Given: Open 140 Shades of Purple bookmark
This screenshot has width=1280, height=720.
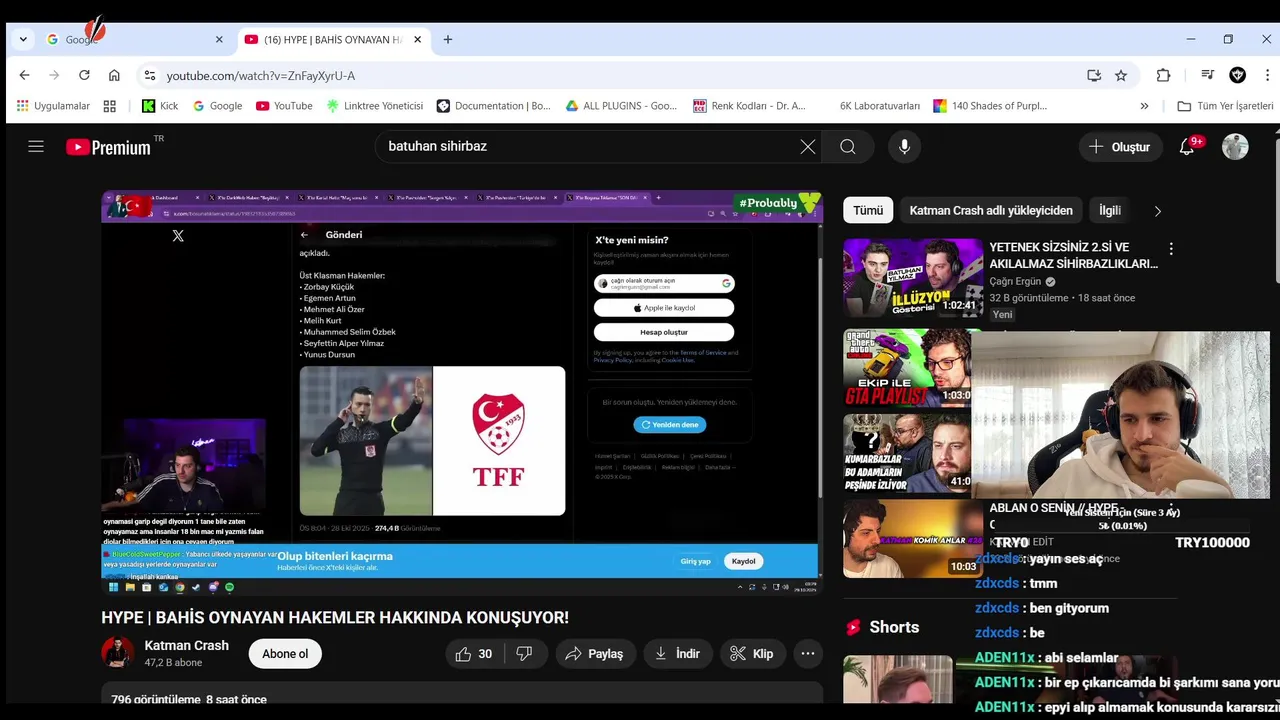Looking at the screenshot, I should click(990, 106).
